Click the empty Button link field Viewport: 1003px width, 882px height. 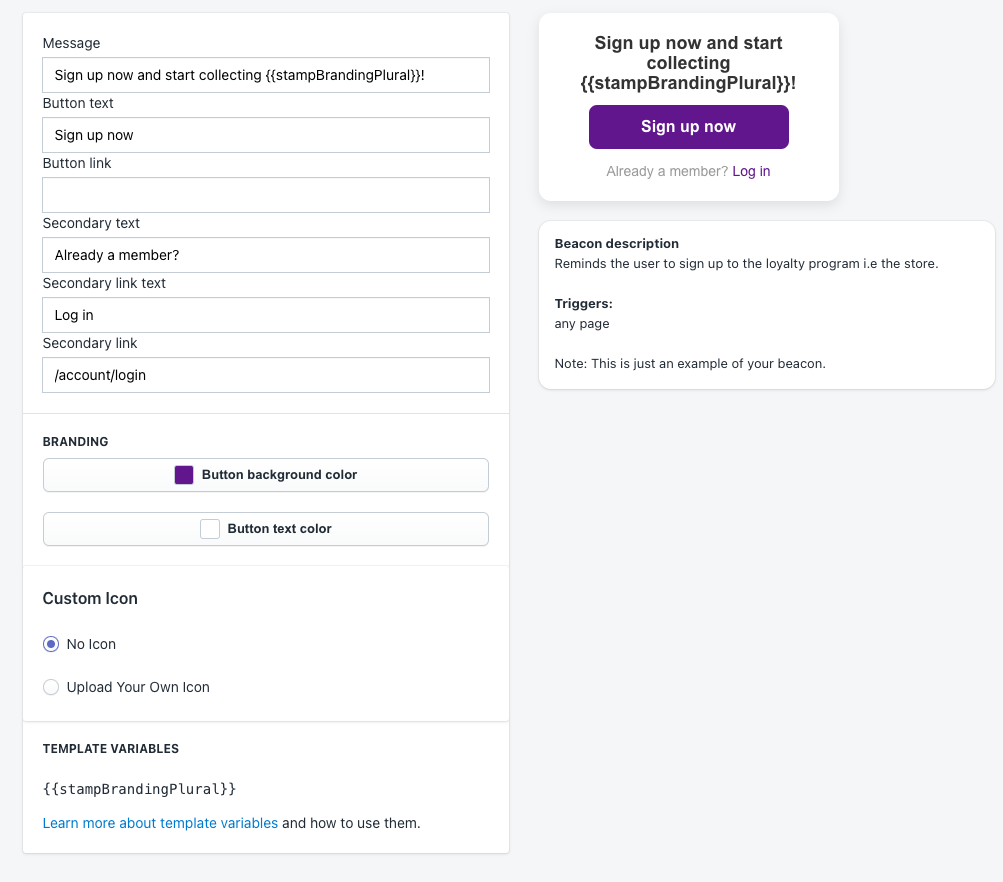(x=265, y=195)
